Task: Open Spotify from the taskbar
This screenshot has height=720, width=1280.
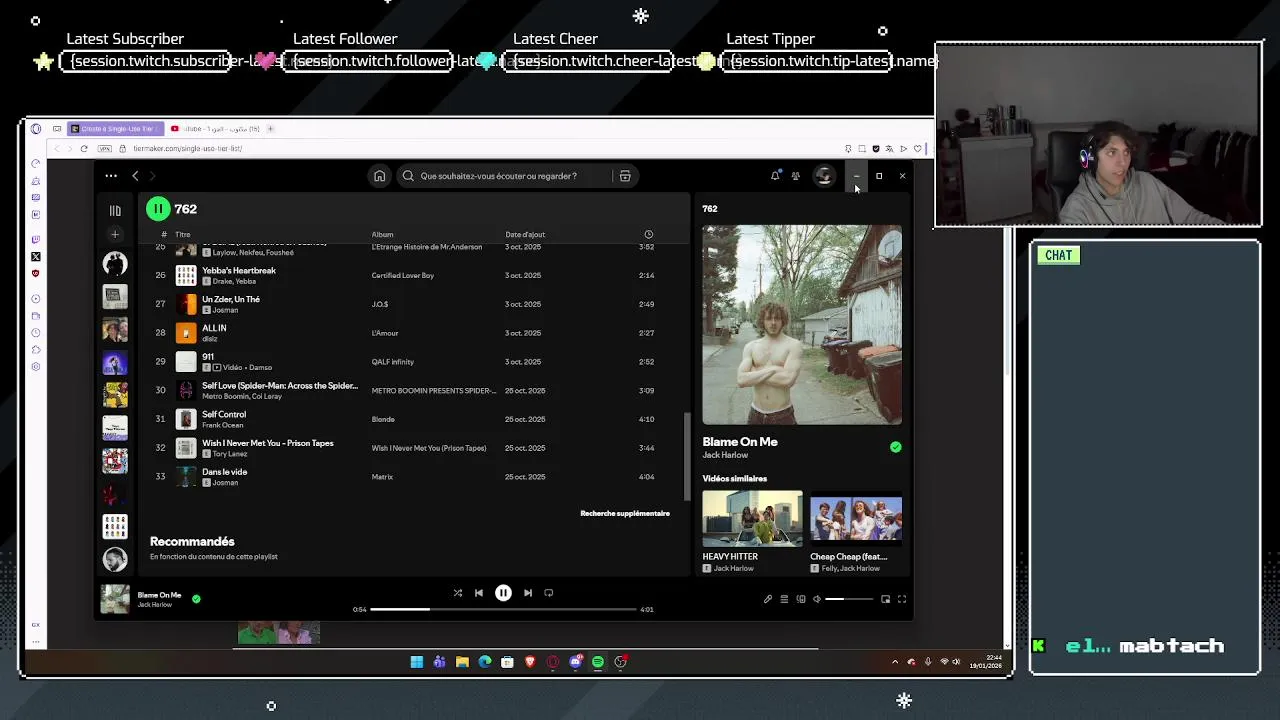Action: pos(598,662)
